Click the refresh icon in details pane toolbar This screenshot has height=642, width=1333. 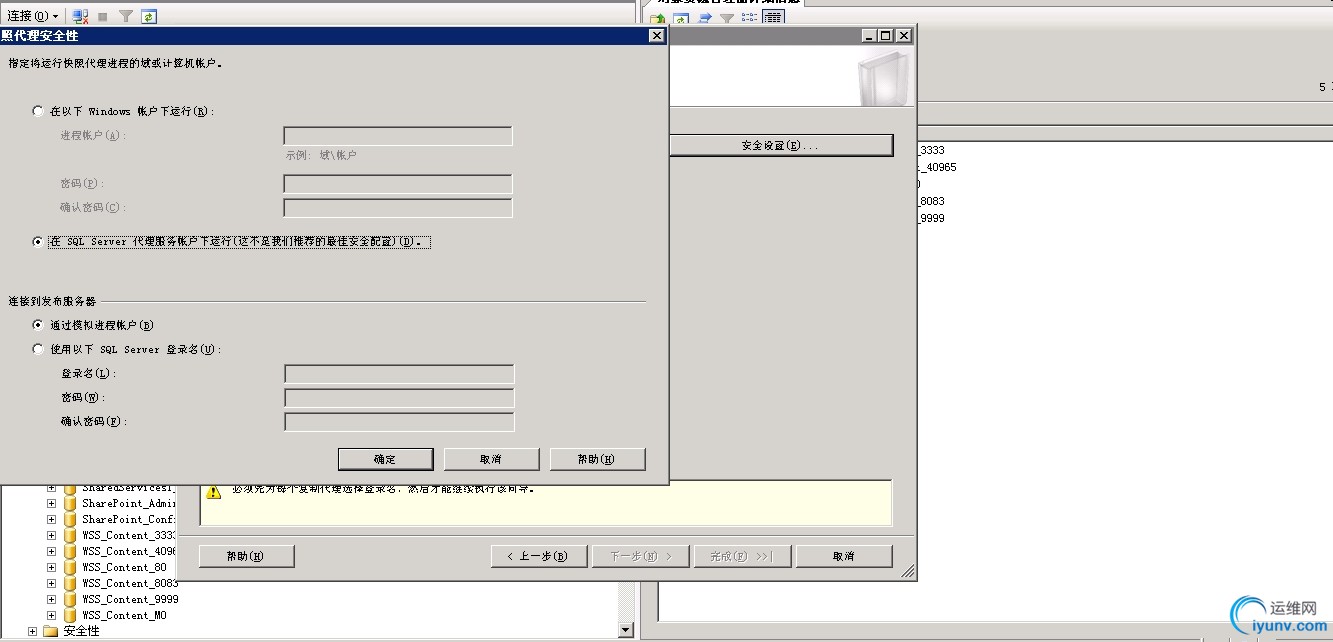681,19
